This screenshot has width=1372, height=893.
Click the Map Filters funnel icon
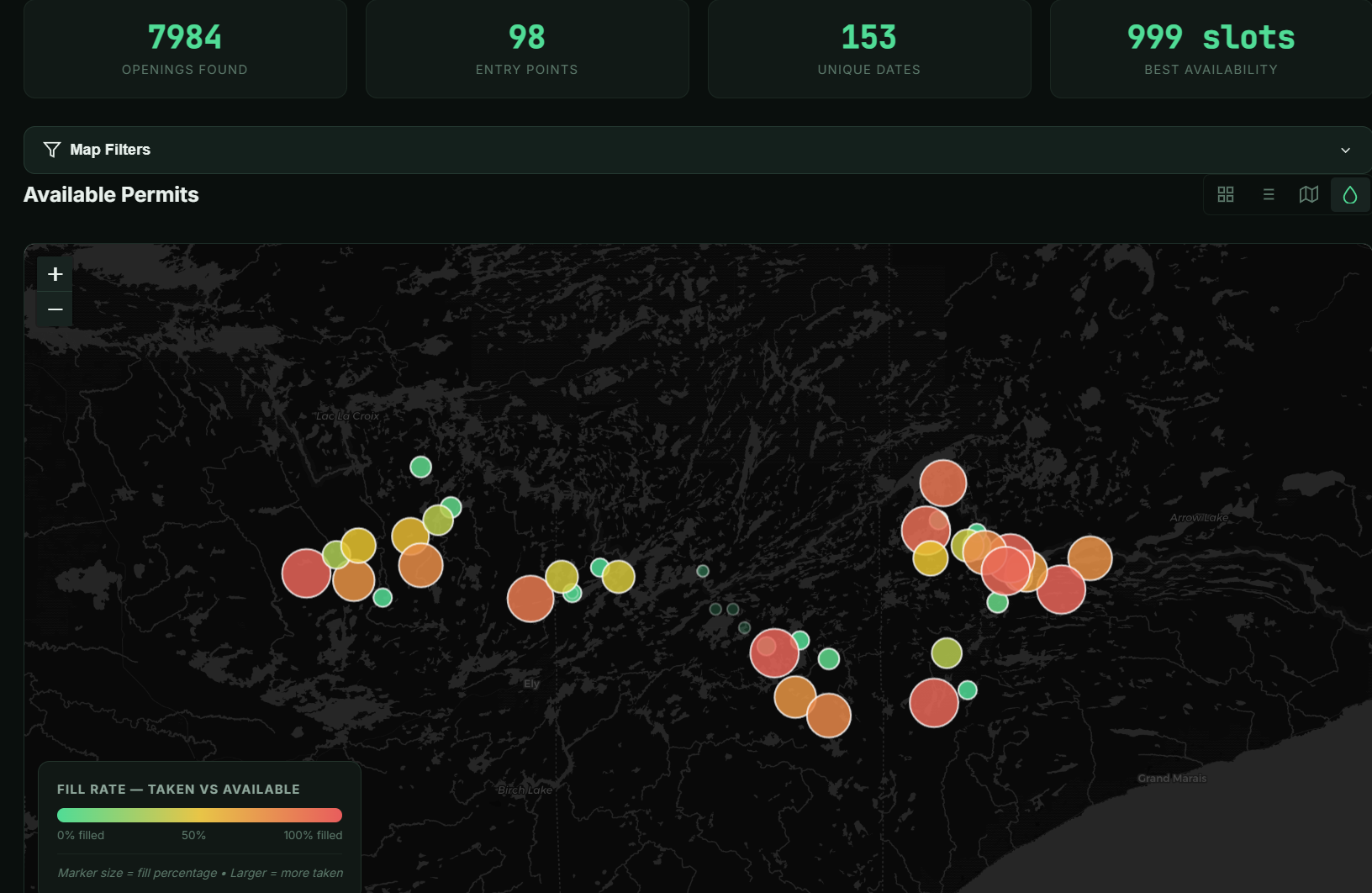(52, 150)
